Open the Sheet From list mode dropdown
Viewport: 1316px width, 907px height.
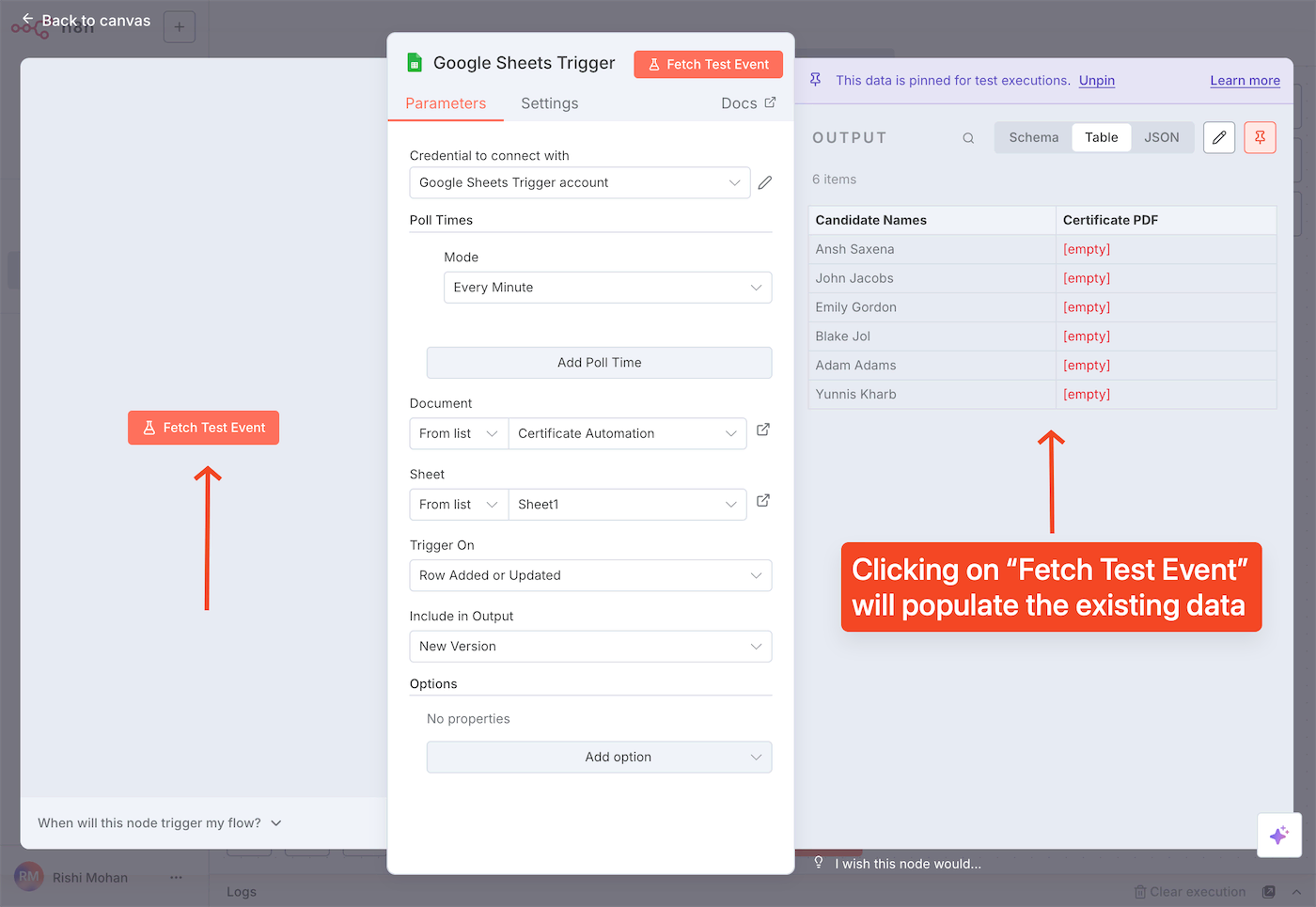(x=459, y=505)
